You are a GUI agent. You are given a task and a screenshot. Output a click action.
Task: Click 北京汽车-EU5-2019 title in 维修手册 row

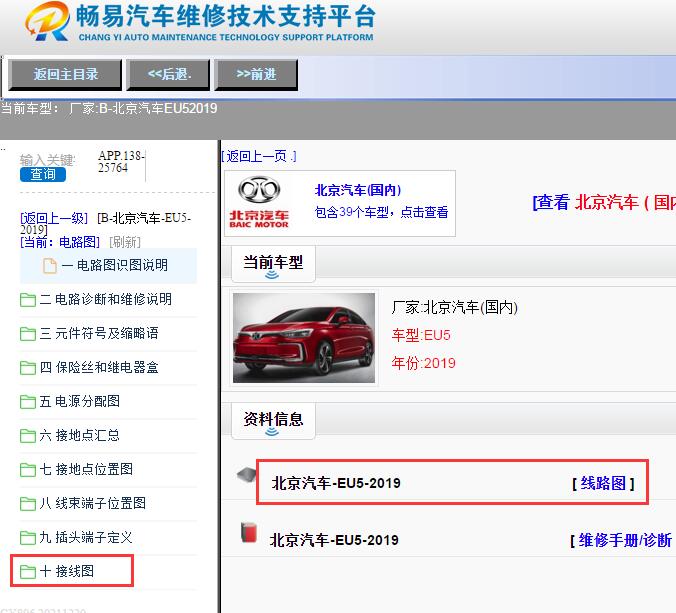(334, 540)
